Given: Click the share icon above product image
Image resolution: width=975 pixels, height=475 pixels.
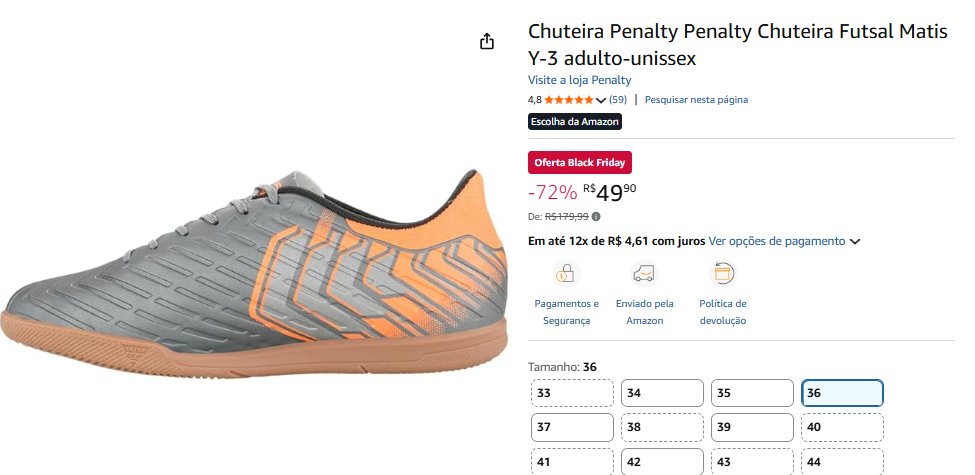Looking at the screenshot, I should (487, 41).
